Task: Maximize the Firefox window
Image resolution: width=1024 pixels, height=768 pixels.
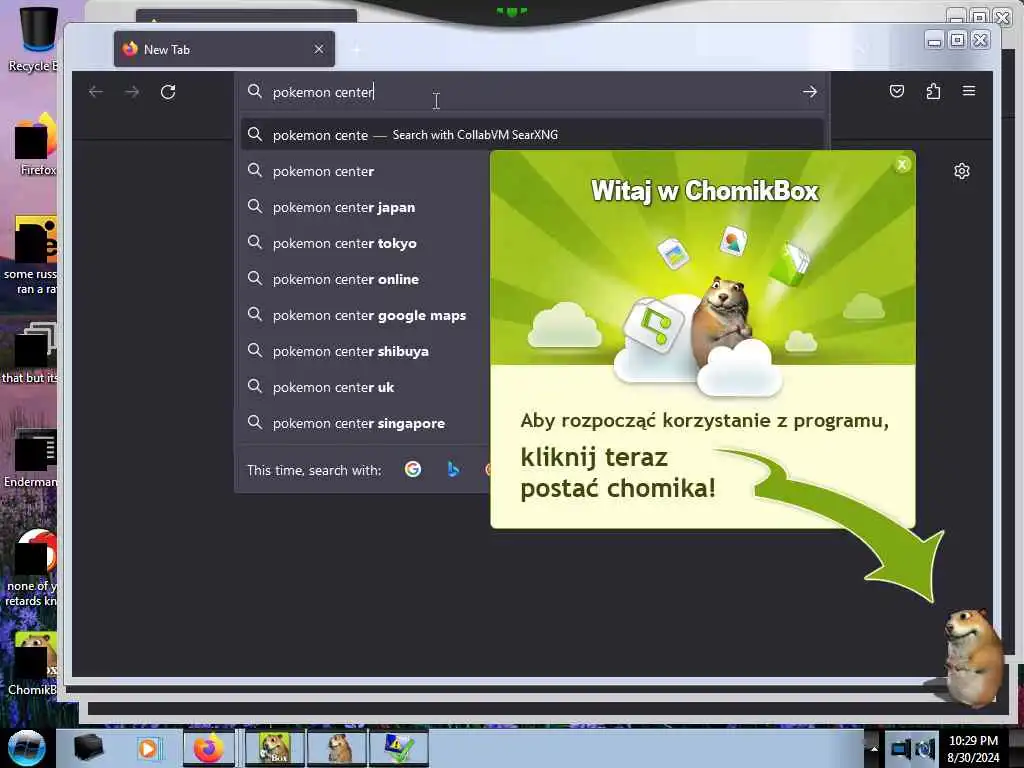Action: [x=957, y=40]
